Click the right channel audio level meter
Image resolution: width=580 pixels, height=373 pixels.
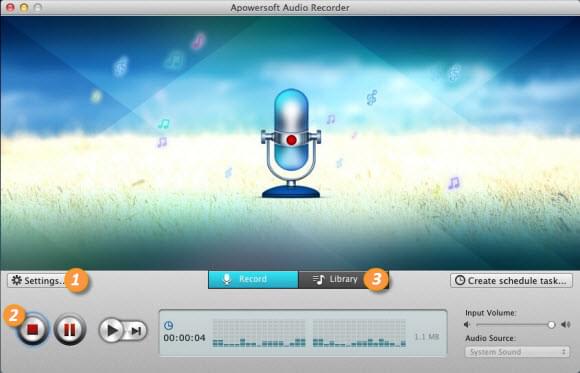[x=359, y=333]
